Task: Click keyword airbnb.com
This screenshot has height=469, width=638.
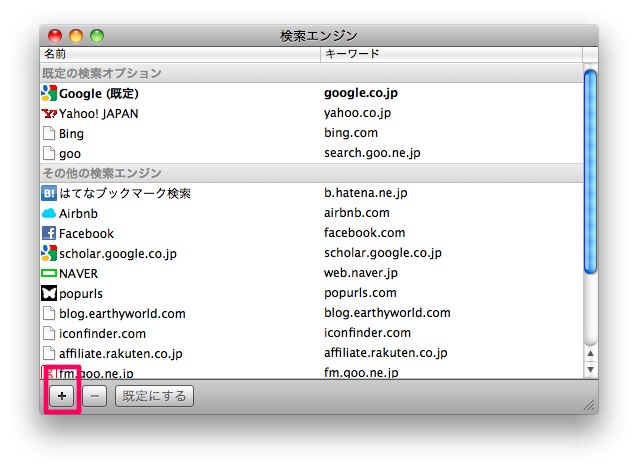Action: tap(356, 213)
